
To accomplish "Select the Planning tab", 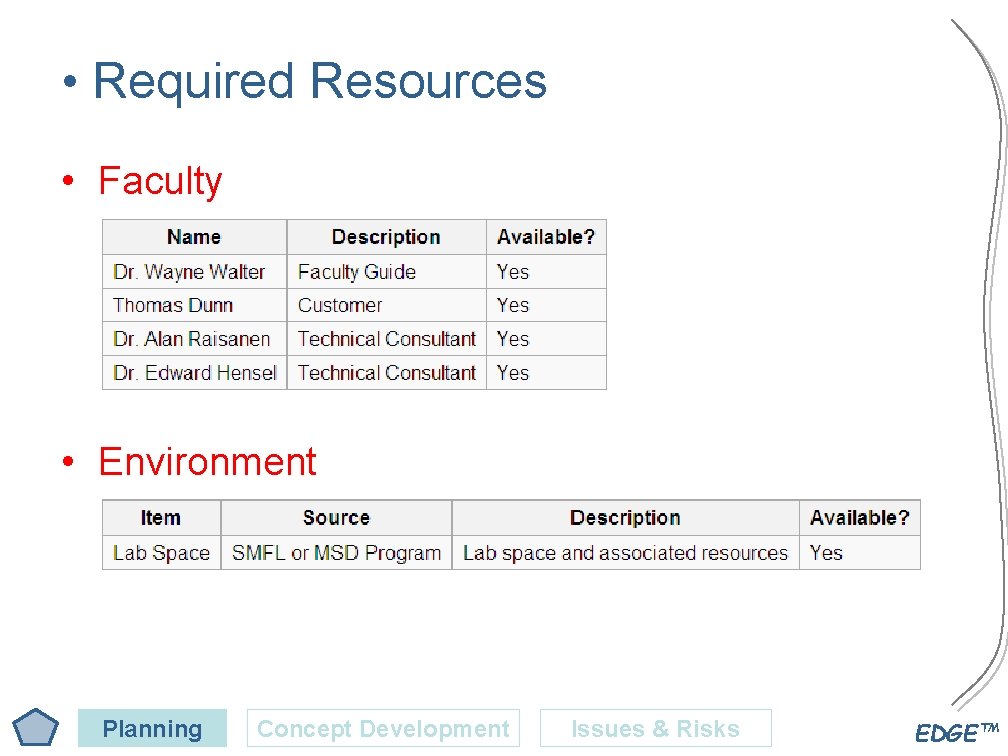I will point(151,729).
